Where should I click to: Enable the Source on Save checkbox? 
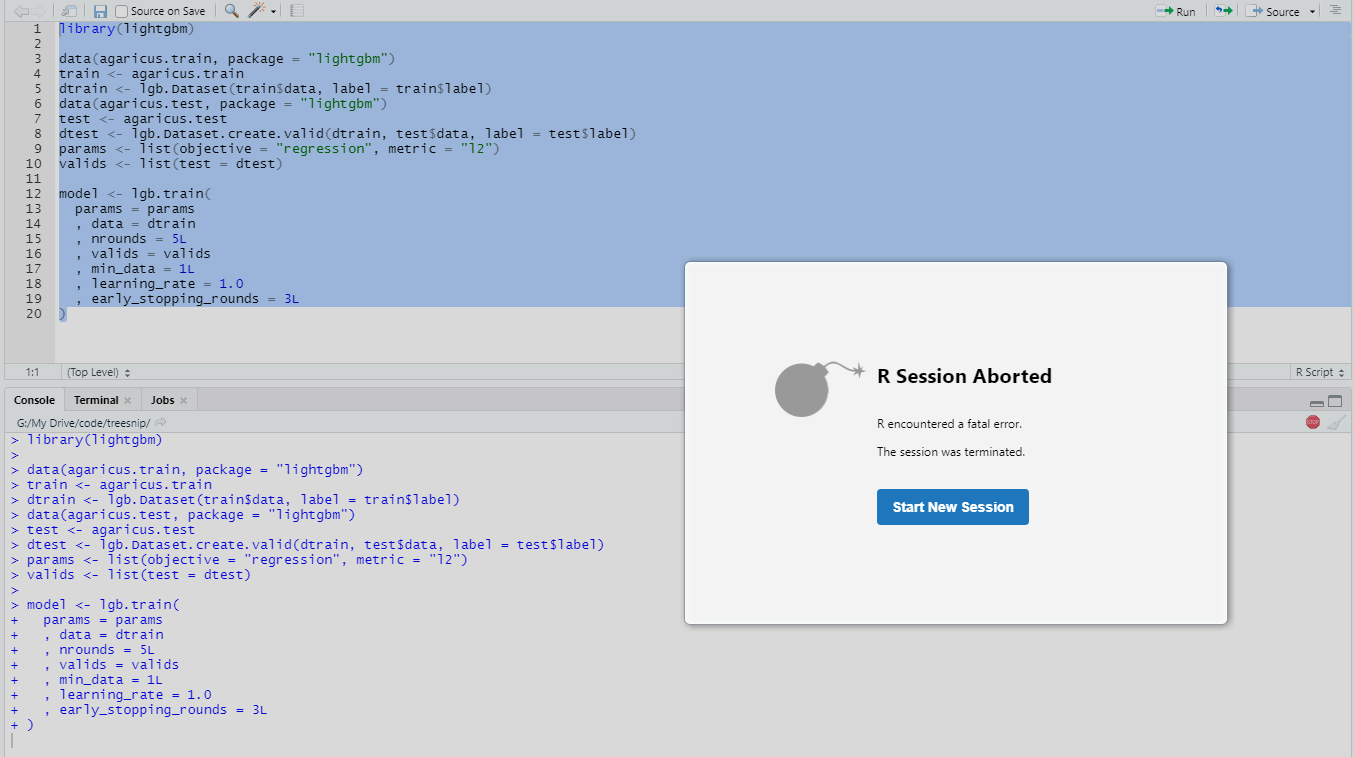click(x=121, y=10)
